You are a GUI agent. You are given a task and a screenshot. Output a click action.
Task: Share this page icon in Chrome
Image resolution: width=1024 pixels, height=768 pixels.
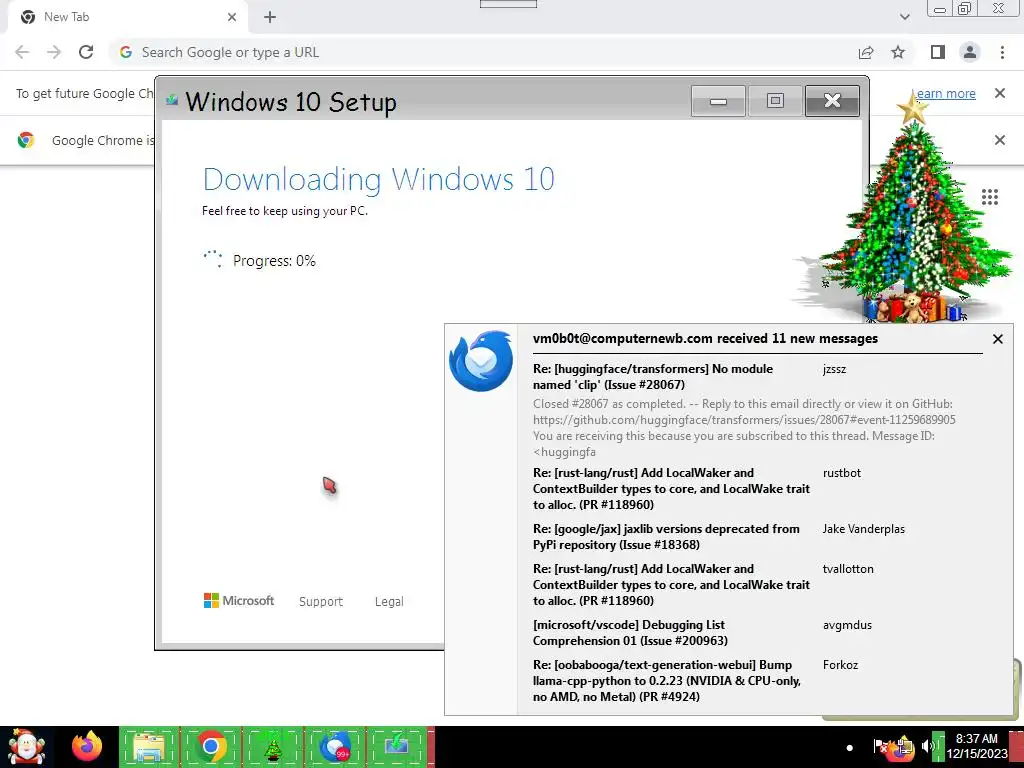pos(866,52)
